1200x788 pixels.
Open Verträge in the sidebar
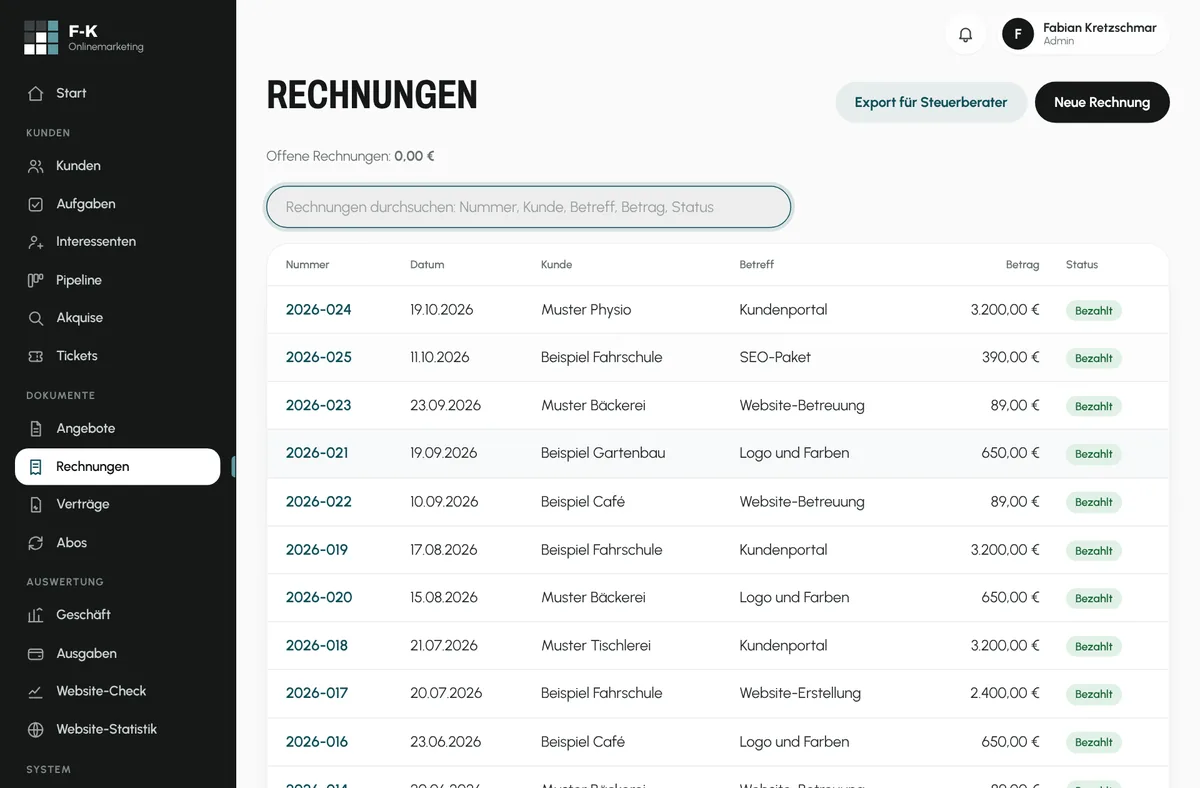click(118, 505)
